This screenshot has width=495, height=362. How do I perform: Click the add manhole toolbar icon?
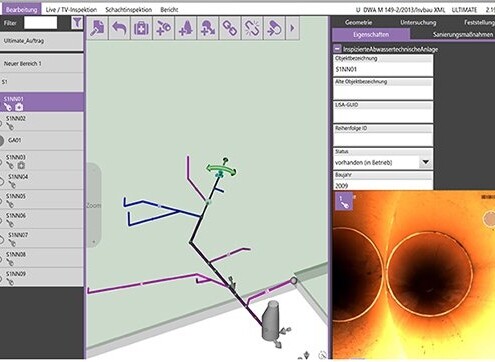point(186,28)
